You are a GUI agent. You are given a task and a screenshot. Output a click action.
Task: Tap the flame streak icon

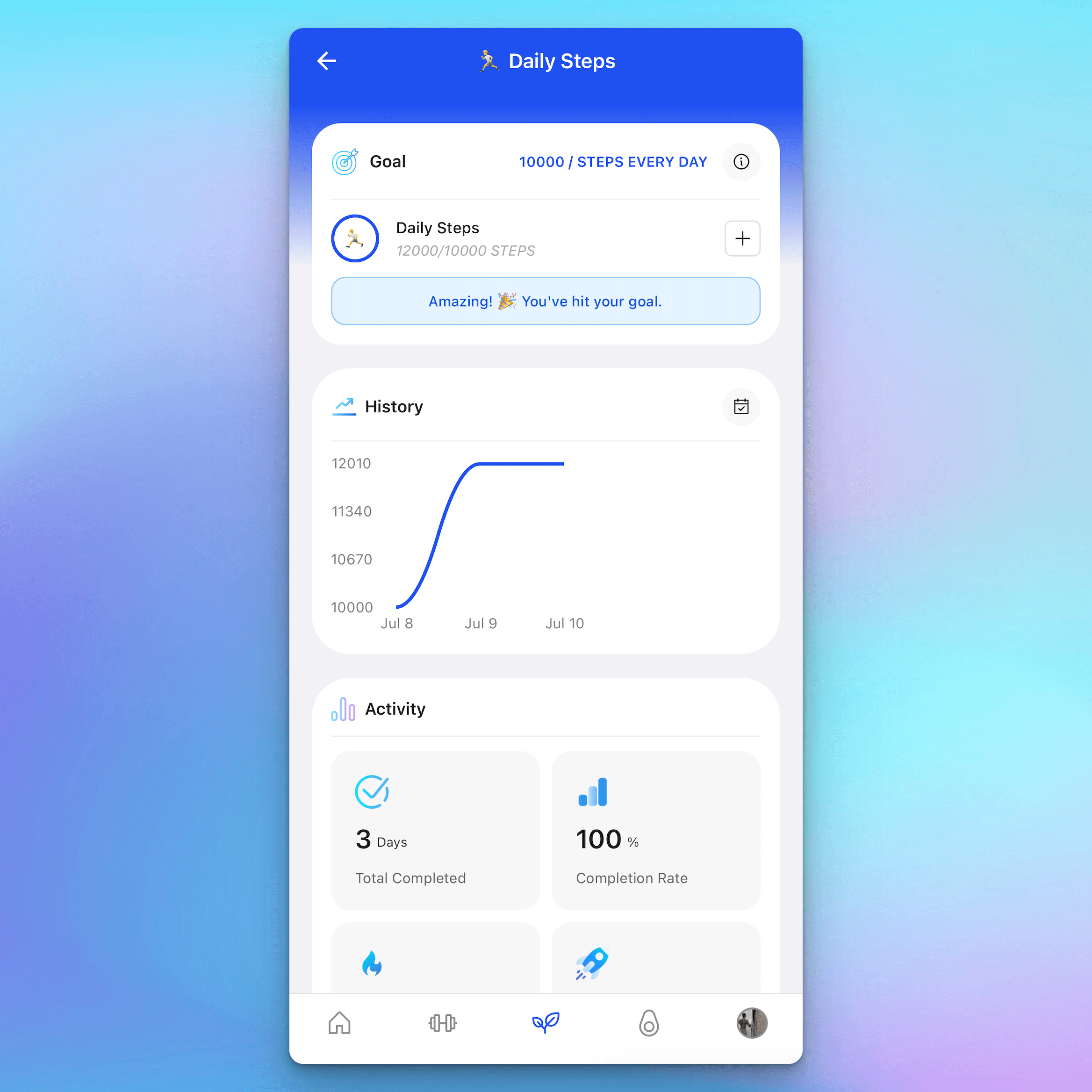pyautogui.click(x=373, y=962)
